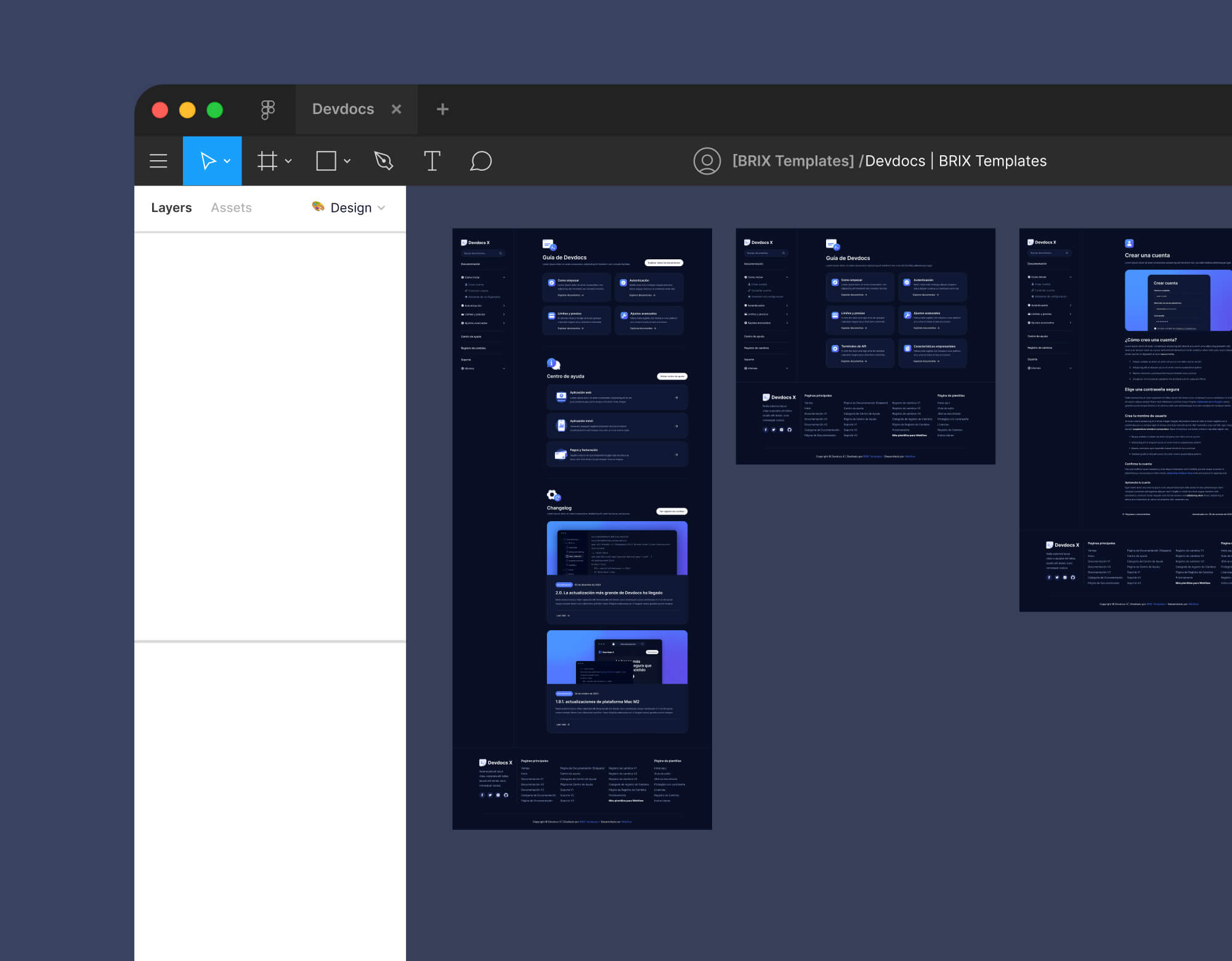Select the Text tool

click(x=432, y=161)
